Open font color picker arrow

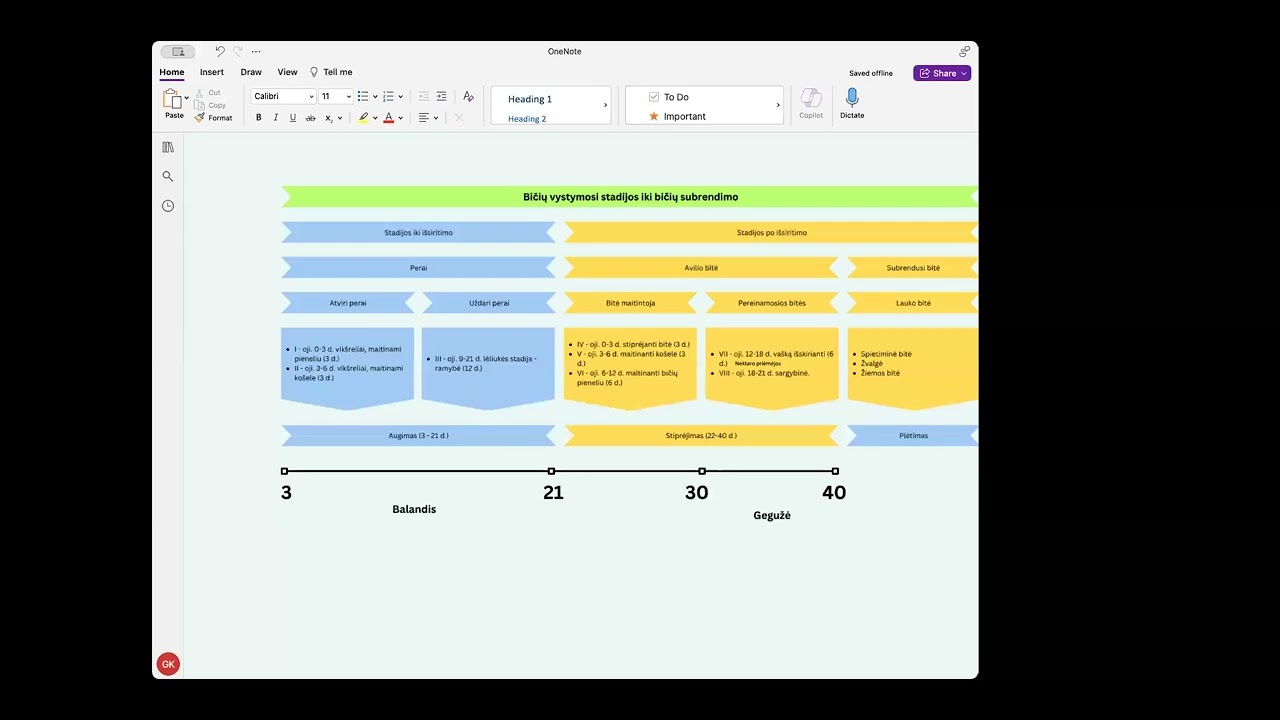pyautogui.click(x=401, y=118)
